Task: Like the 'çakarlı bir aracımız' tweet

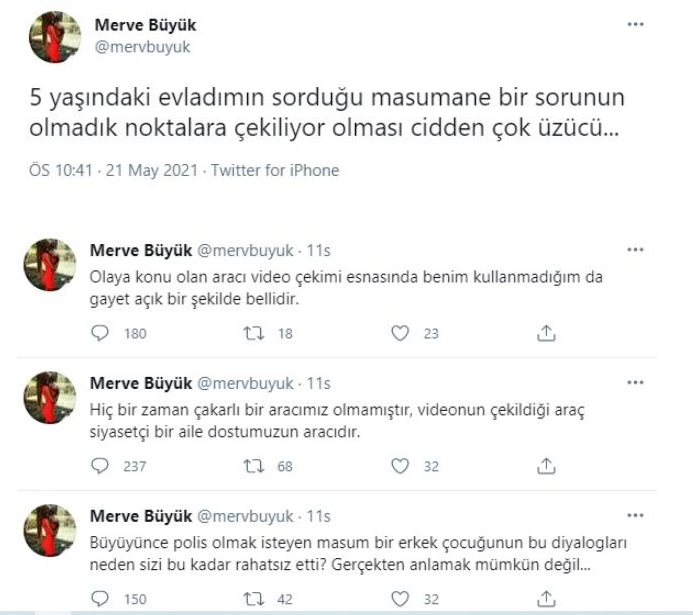Action: 400,466
